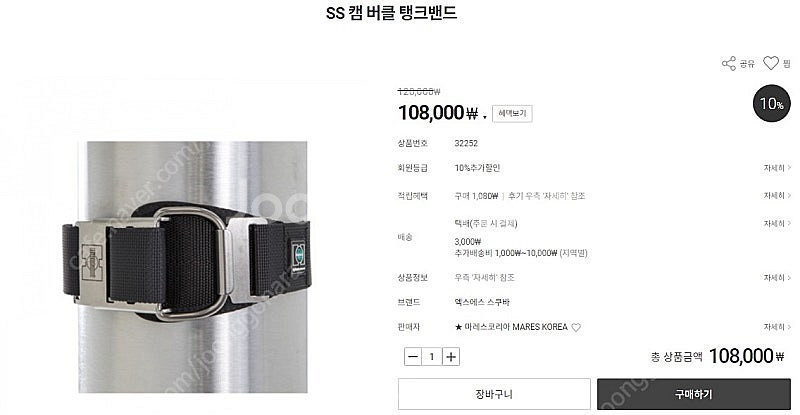Add to cart with 장바구니 button
Screen dimensions: 800x415
coord(494,394)
